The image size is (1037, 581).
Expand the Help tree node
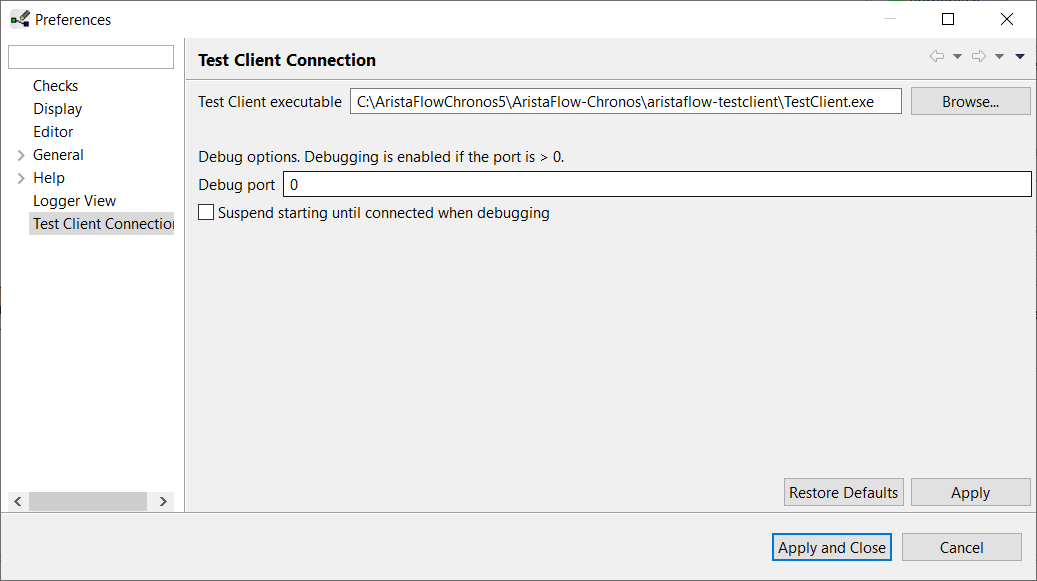coord(21,178)
